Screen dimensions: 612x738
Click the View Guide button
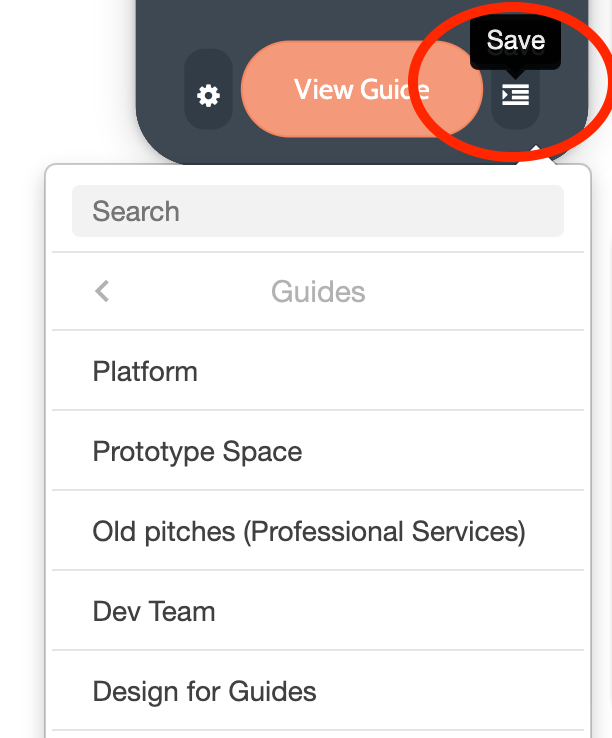(x=362, y=89)
